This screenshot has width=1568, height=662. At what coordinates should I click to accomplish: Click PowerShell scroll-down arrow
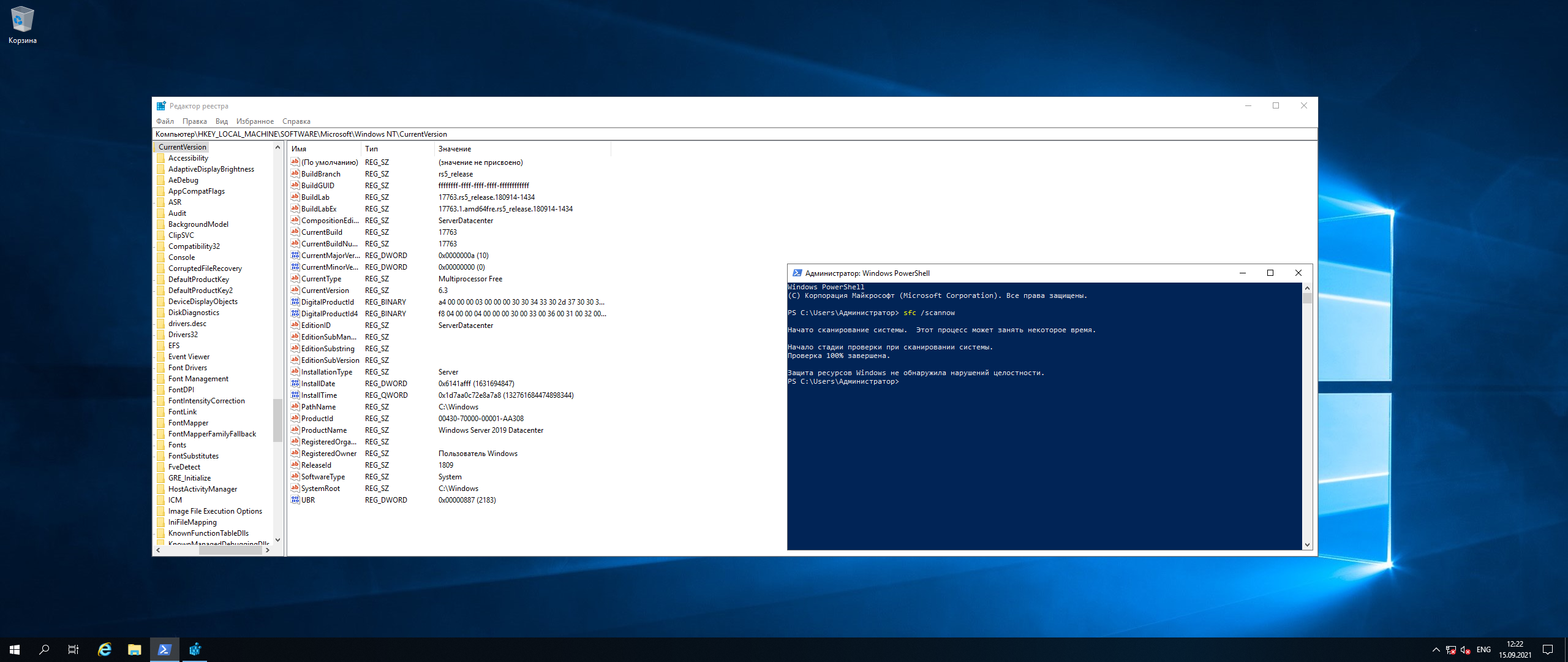pyautogui.click(x=1307, y=544)
